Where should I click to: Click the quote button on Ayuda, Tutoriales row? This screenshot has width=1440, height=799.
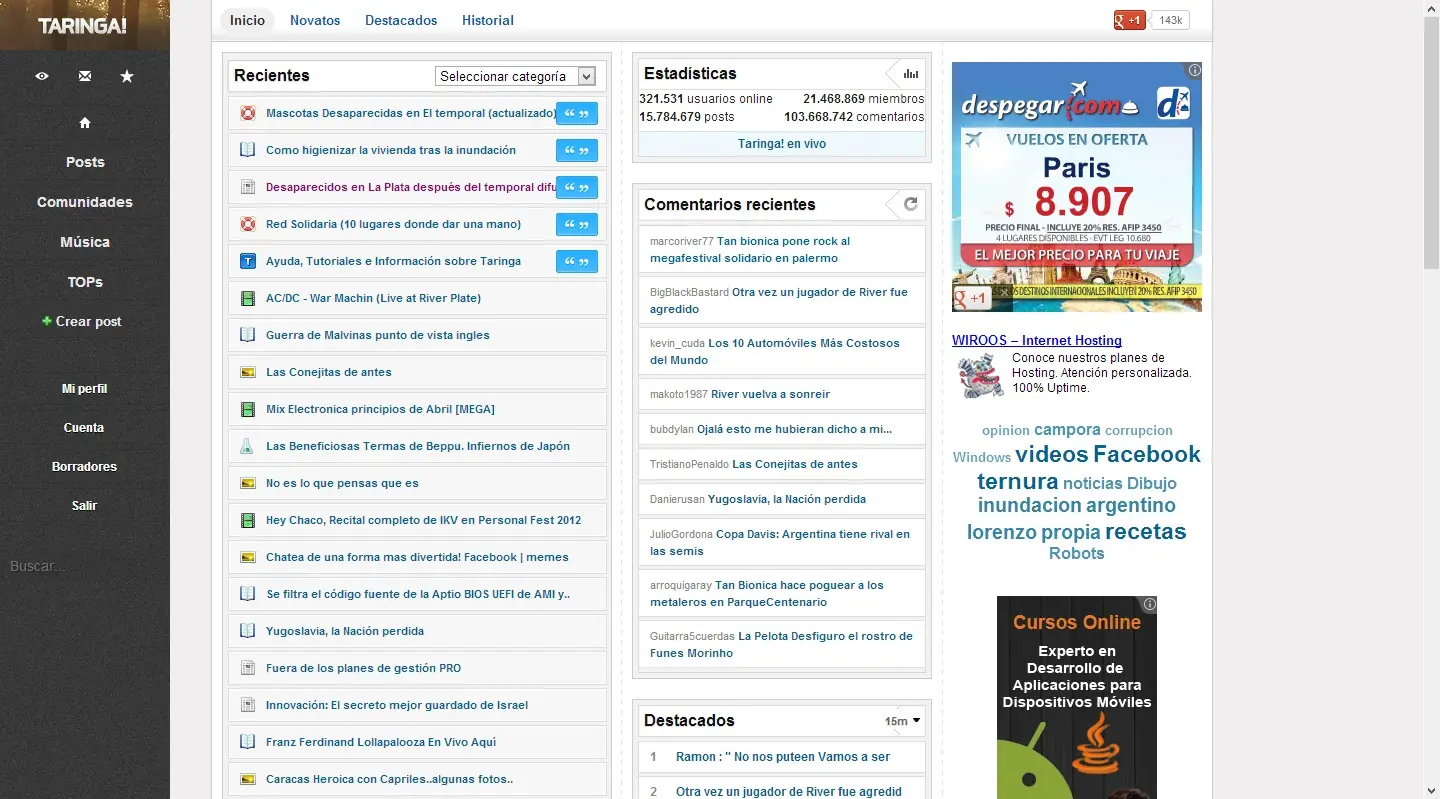point(577,261)
